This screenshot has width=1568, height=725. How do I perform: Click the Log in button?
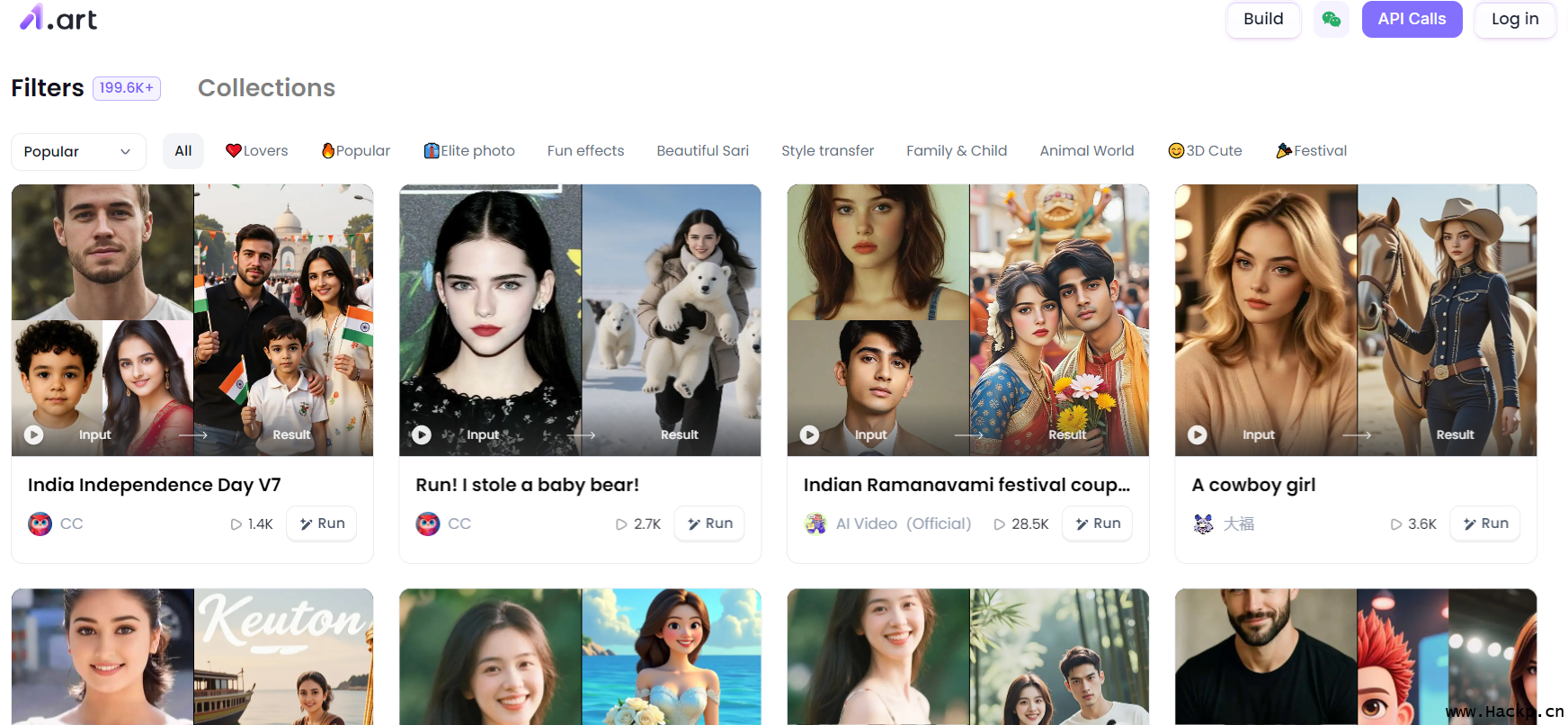click(1514, 19)
